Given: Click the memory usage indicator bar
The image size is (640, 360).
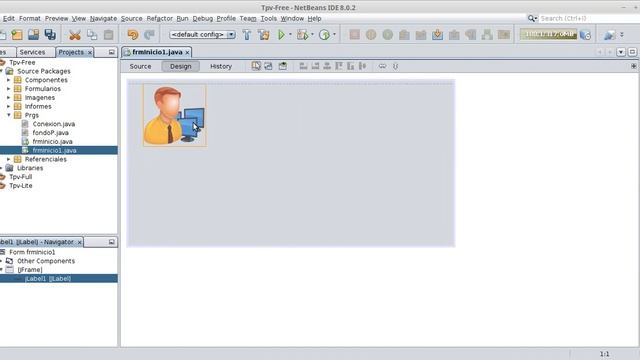Looking at the screenshot, I should [x=549, y=35].
